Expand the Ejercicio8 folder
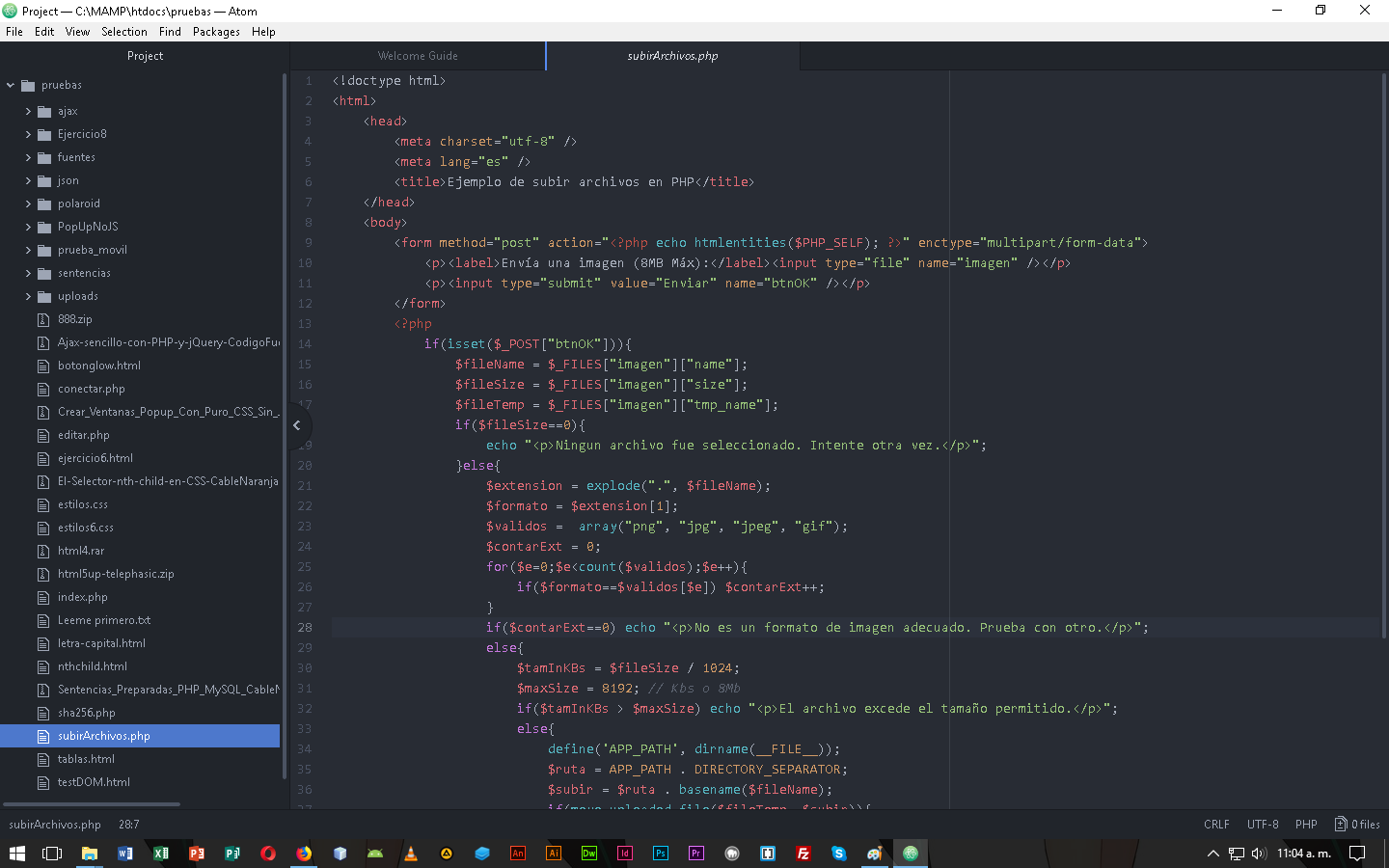Screen dimensions: 1389x868 28,134
